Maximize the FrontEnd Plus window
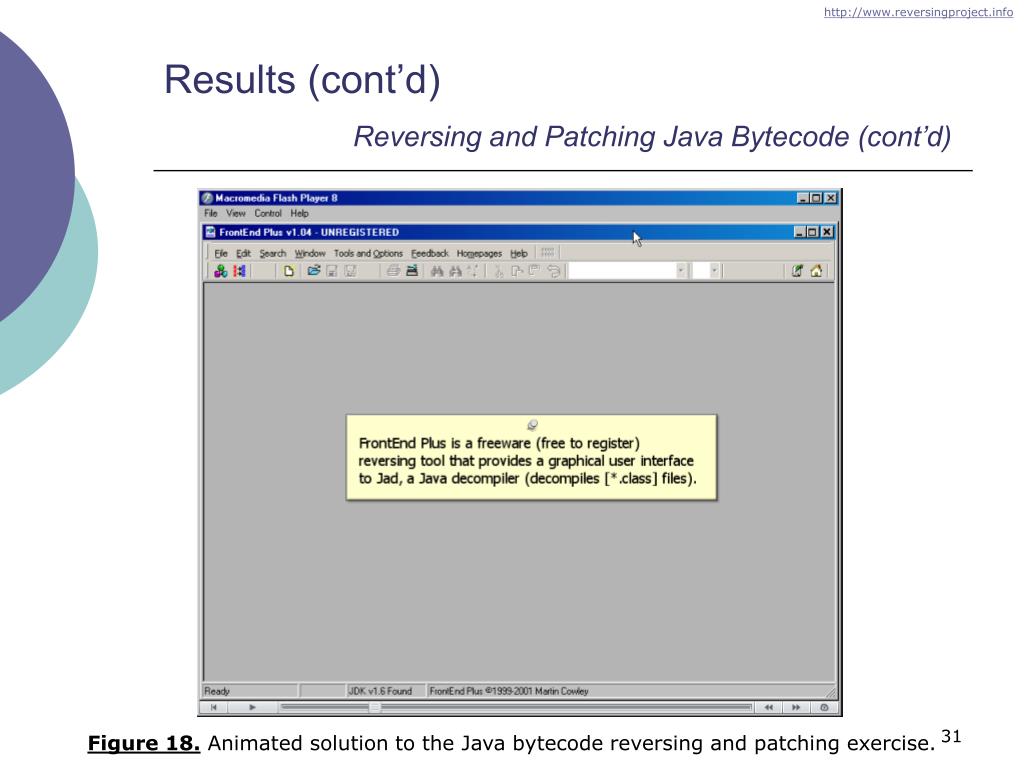 tap(812, 232)
